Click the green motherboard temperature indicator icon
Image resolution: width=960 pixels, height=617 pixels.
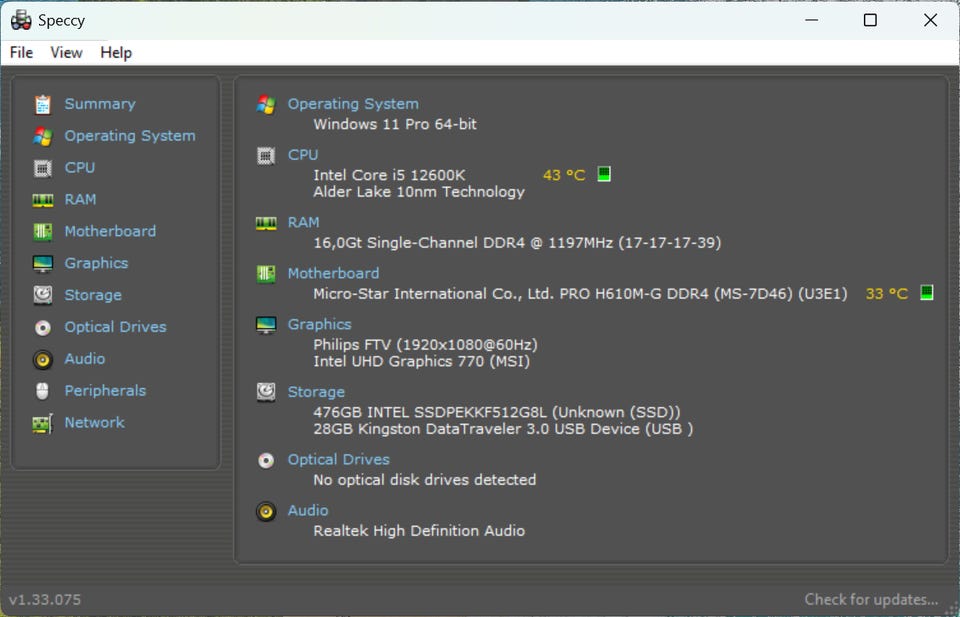pyautogui.click(x=927, y=293)
